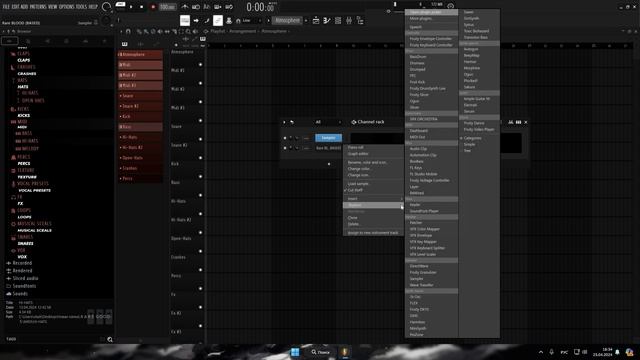Open the OPTIONS menu
Viewport: 640px width, 360px height.
(67, 7)
